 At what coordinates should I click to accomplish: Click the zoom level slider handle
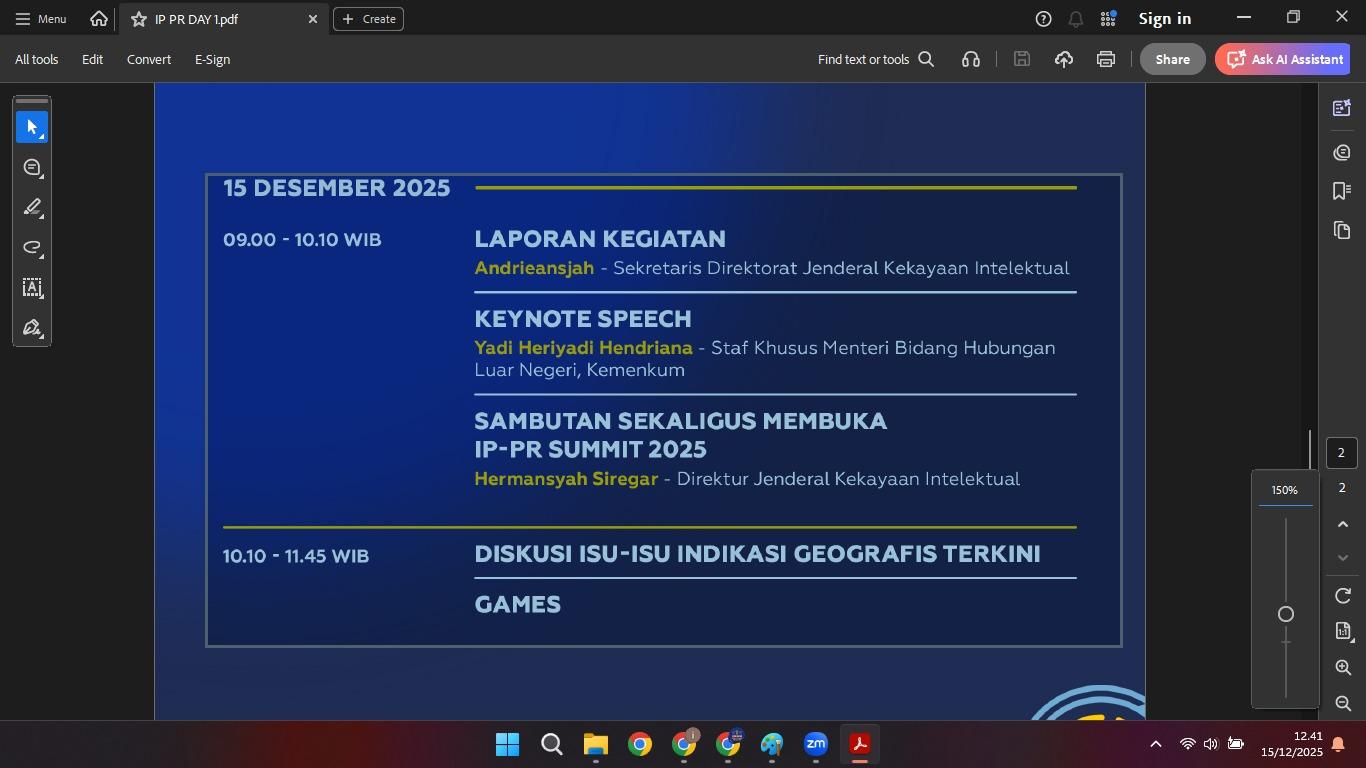tap(1286, 614)
